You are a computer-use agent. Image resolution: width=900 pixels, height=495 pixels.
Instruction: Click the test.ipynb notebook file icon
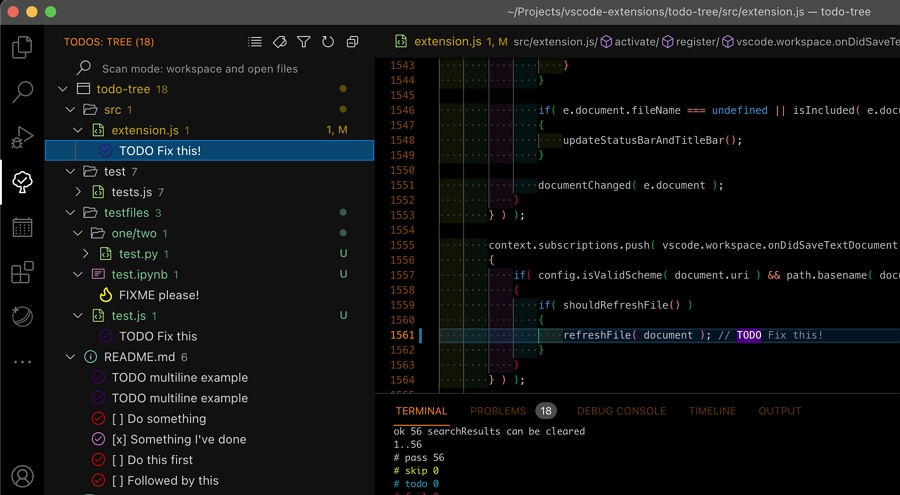(x=98, y=274)
